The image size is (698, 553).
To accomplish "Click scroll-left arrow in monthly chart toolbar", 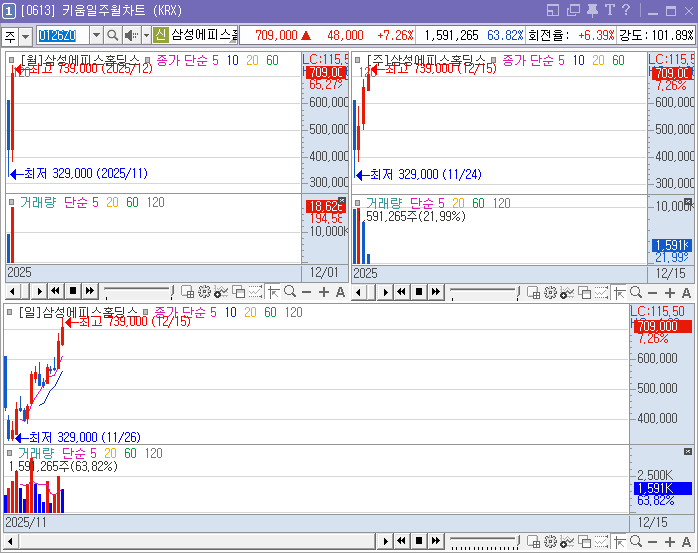I will tap(12, 292).
